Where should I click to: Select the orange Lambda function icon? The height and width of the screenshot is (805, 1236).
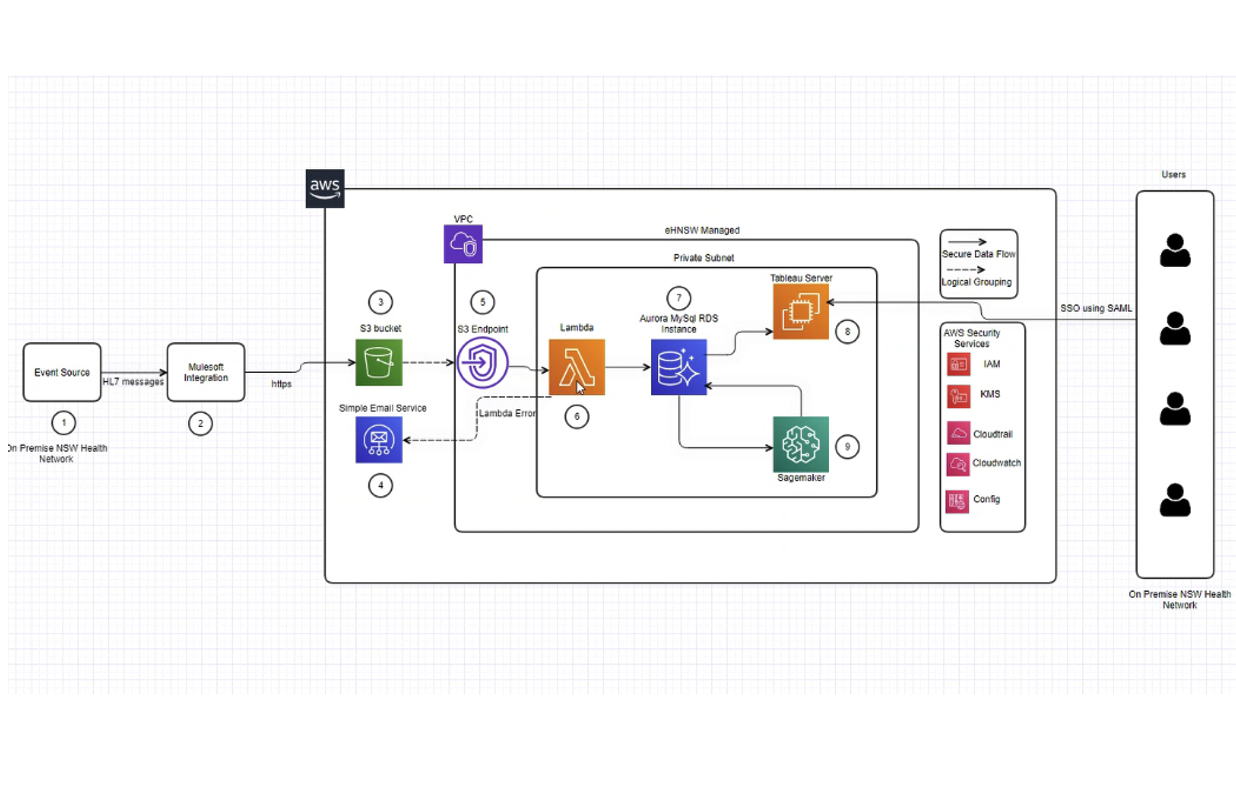tap(576, 367)
